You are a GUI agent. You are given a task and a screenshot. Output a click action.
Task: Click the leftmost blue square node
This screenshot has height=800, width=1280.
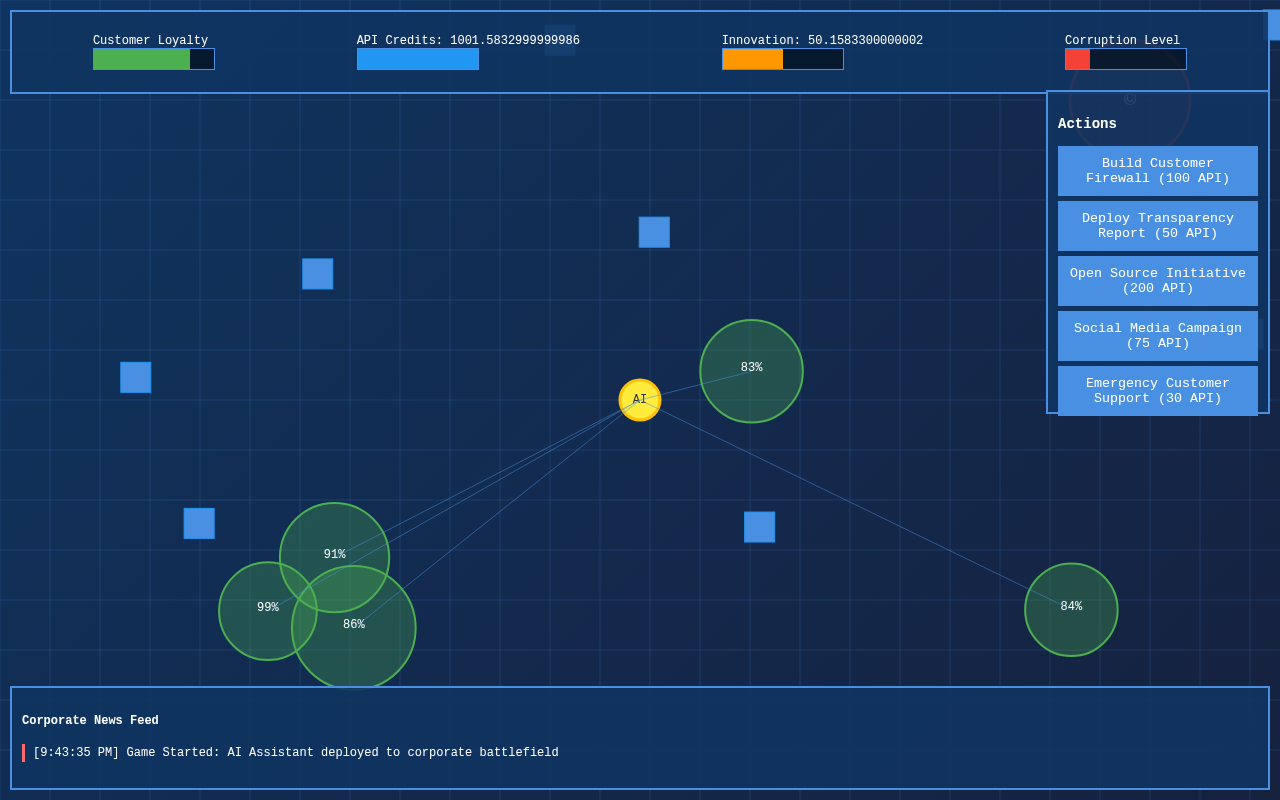click(x=136, y=377)
